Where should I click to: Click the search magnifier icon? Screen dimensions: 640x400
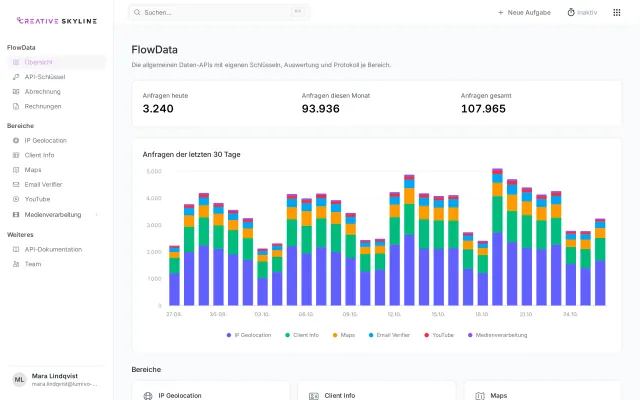point(137,13)
